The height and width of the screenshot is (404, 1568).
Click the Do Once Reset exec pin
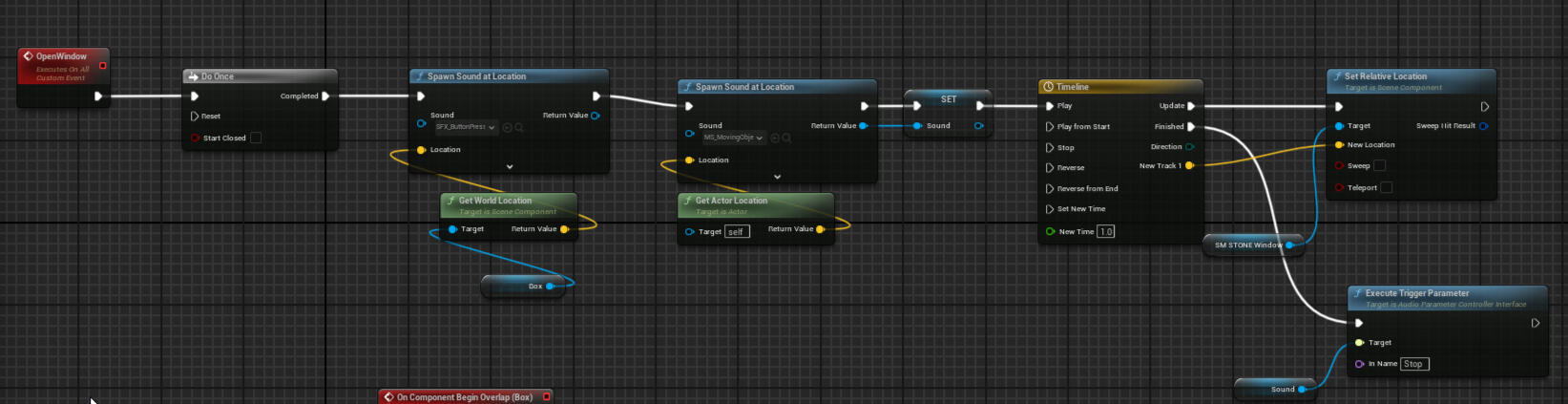click(195, 117)
